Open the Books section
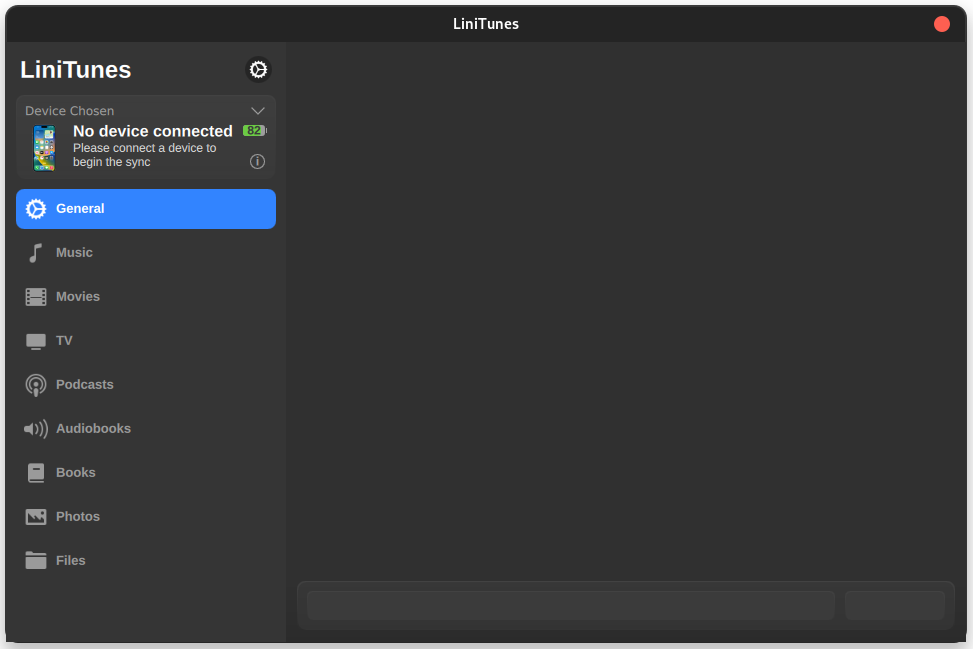The height and width of the screenshot is (649, 973). (146, 473)
